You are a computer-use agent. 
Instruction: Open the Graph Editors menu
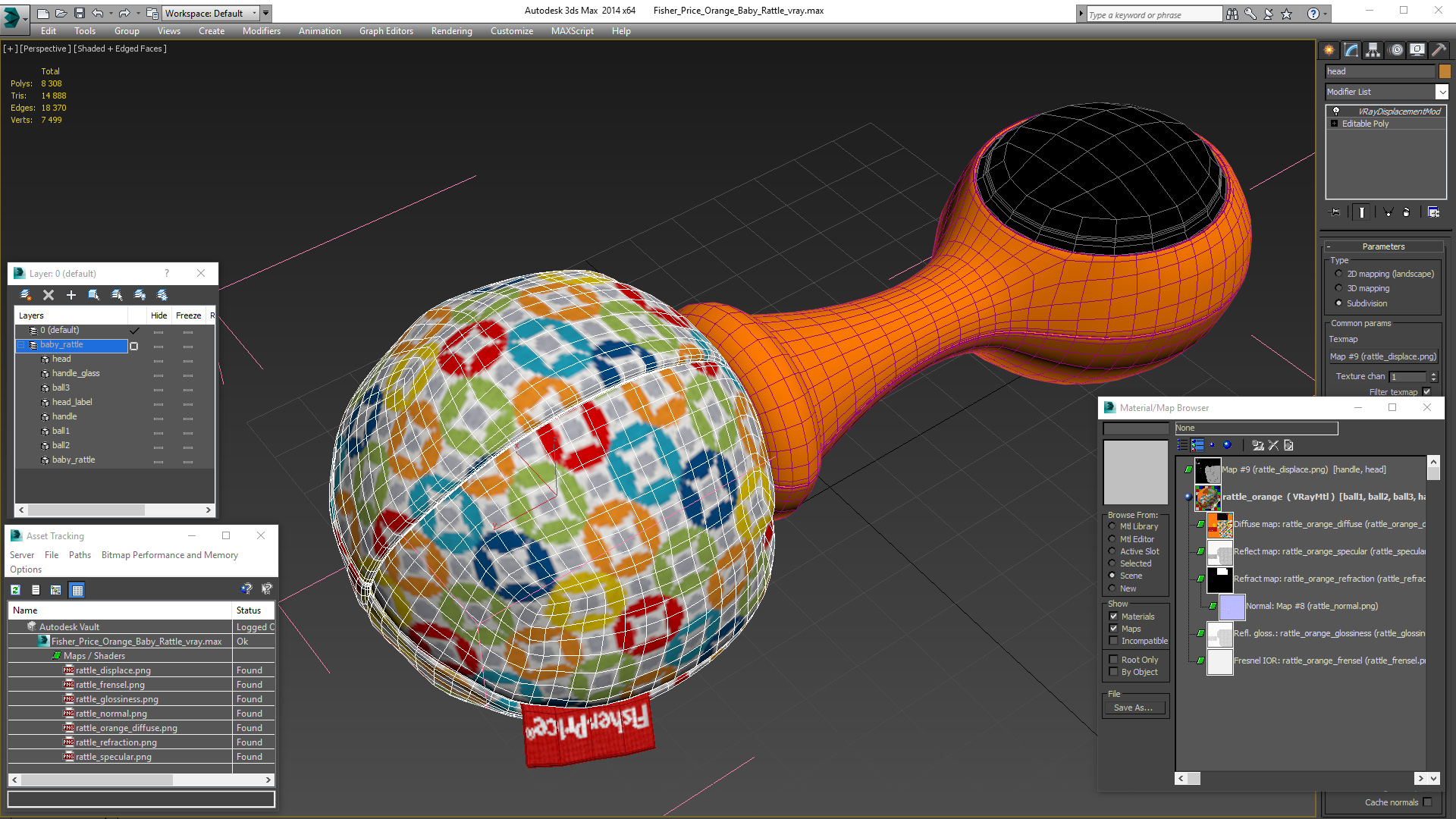coord(386,31)
